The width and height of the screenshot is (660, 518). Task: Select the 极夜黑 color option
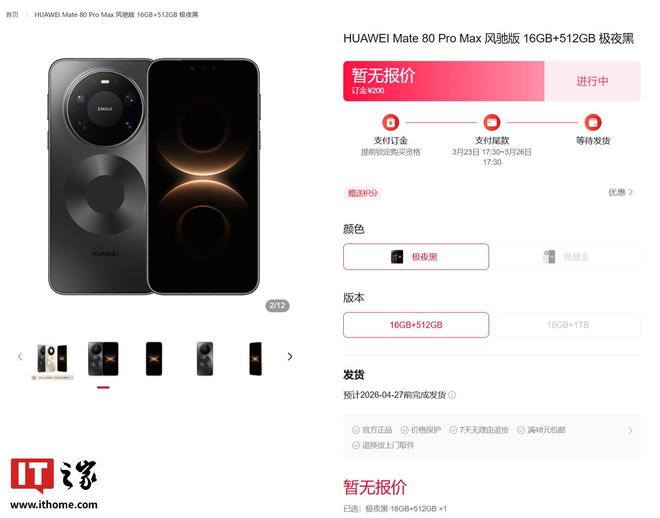[416, 257]
